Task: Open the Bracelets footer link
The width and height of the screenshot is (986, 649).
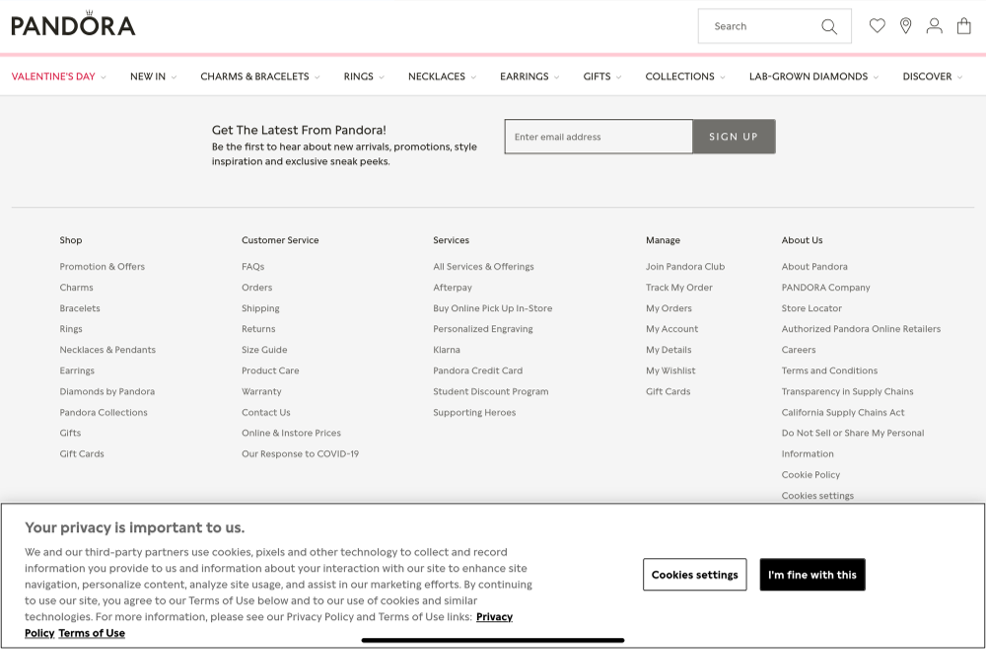Action: 80,308
